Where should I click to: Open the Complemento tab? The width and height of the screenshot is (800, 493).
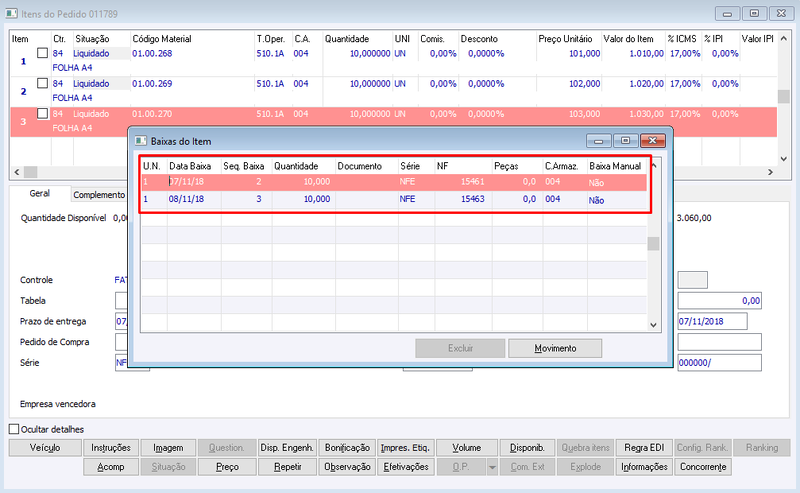pos(98,194)
